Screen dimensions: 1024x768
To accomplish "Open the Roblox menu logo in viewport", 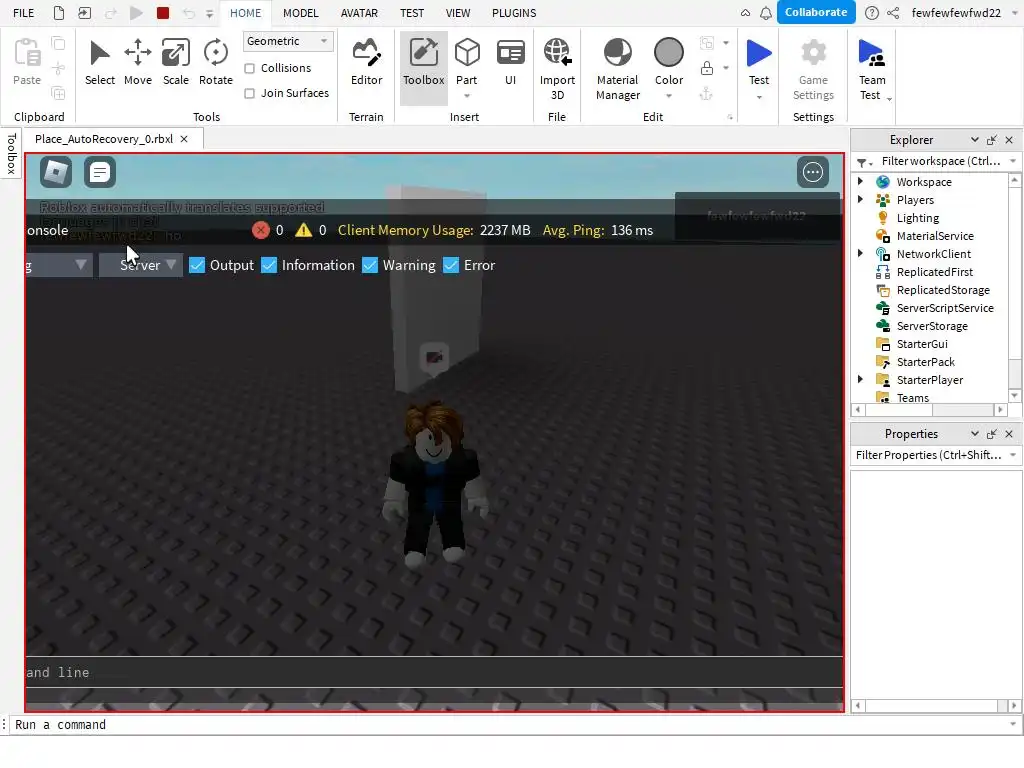I will [x=56, y=172].
